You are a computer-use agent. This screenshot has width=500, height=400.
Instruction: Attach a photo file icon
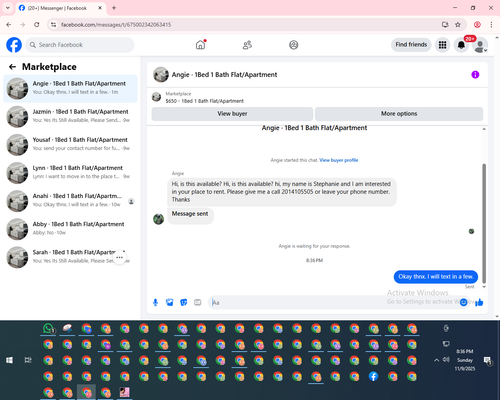pos(169,302)
